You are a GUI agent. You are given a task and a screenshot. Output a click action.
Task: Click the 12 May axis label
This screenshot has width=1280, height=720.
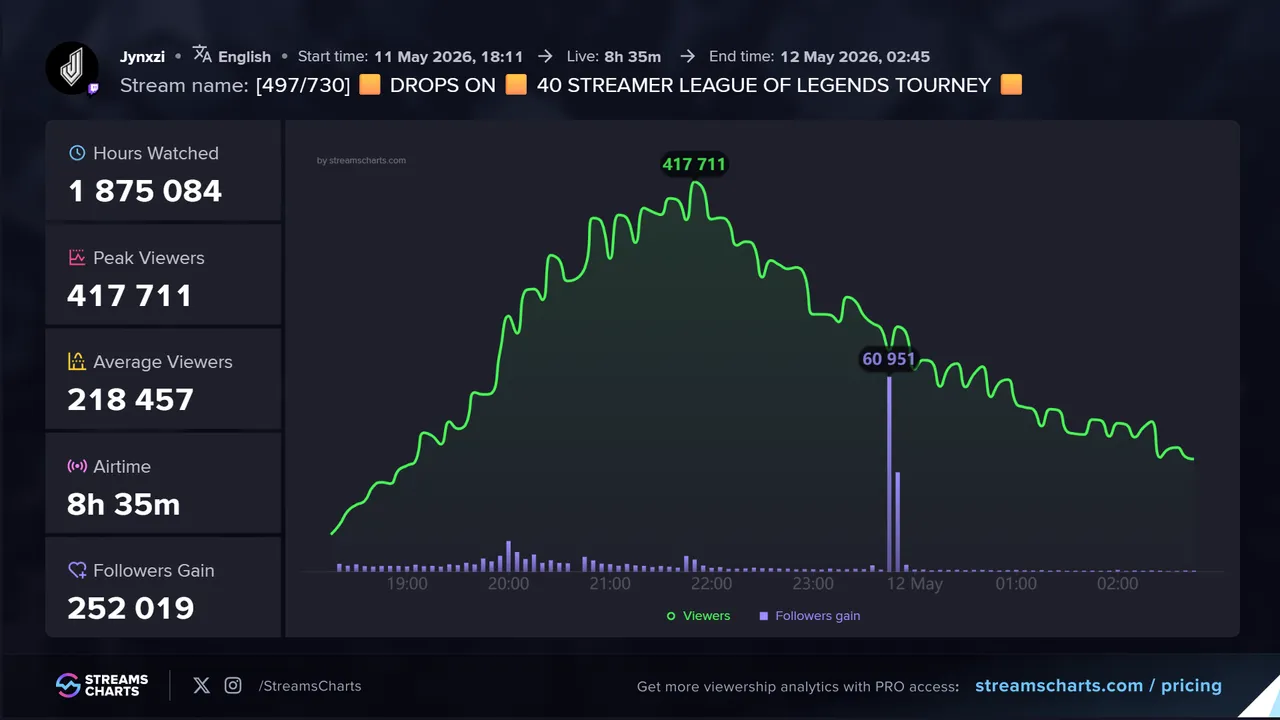(x=914, y=584)
